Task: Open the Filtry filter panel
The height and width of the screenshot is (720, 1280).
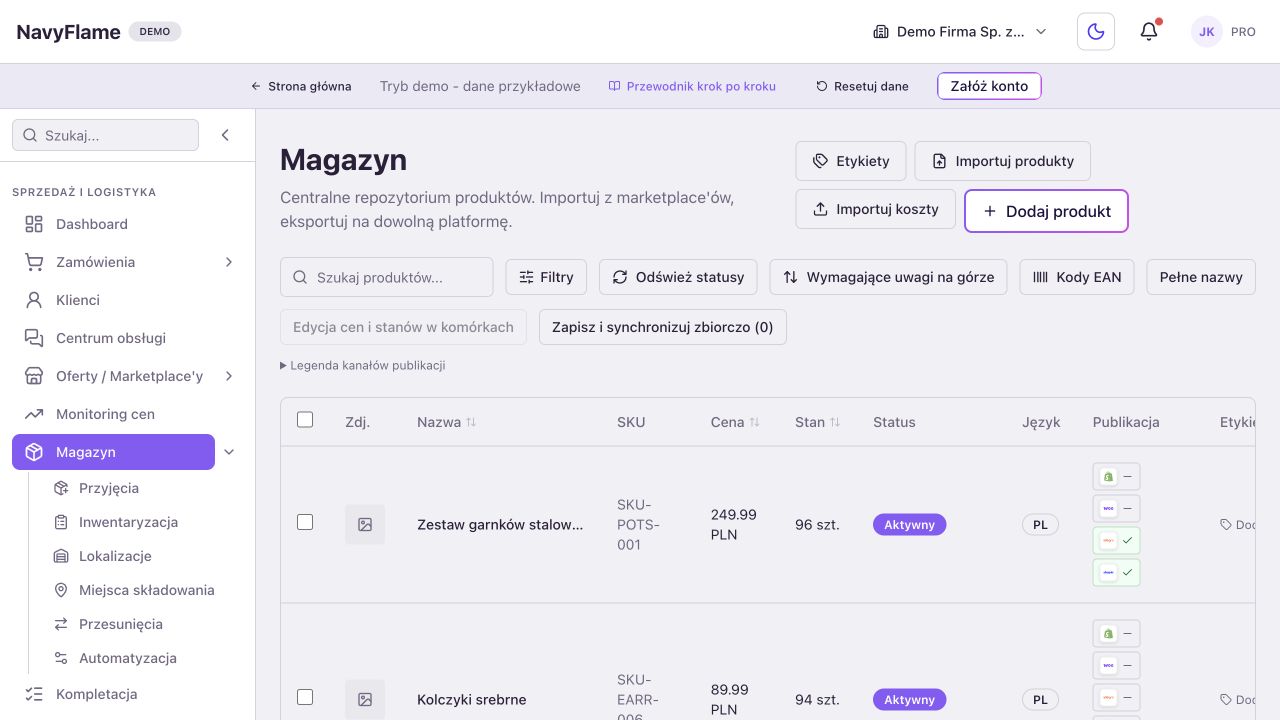Action: point(546,277)
